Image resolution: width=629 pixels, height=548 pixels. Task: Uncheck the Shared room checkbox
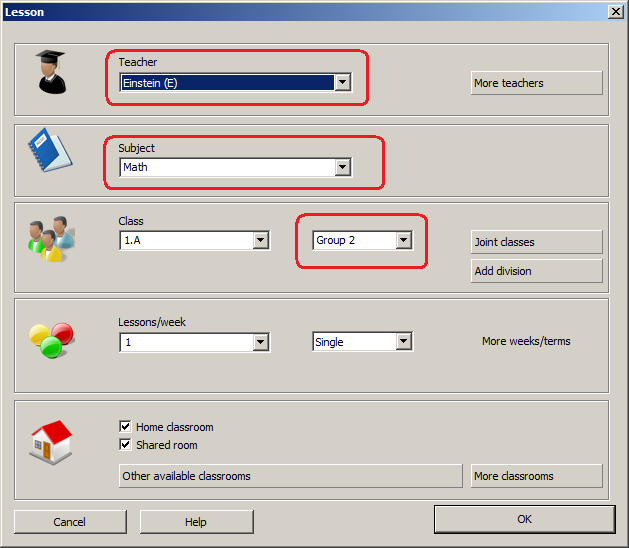125,445
